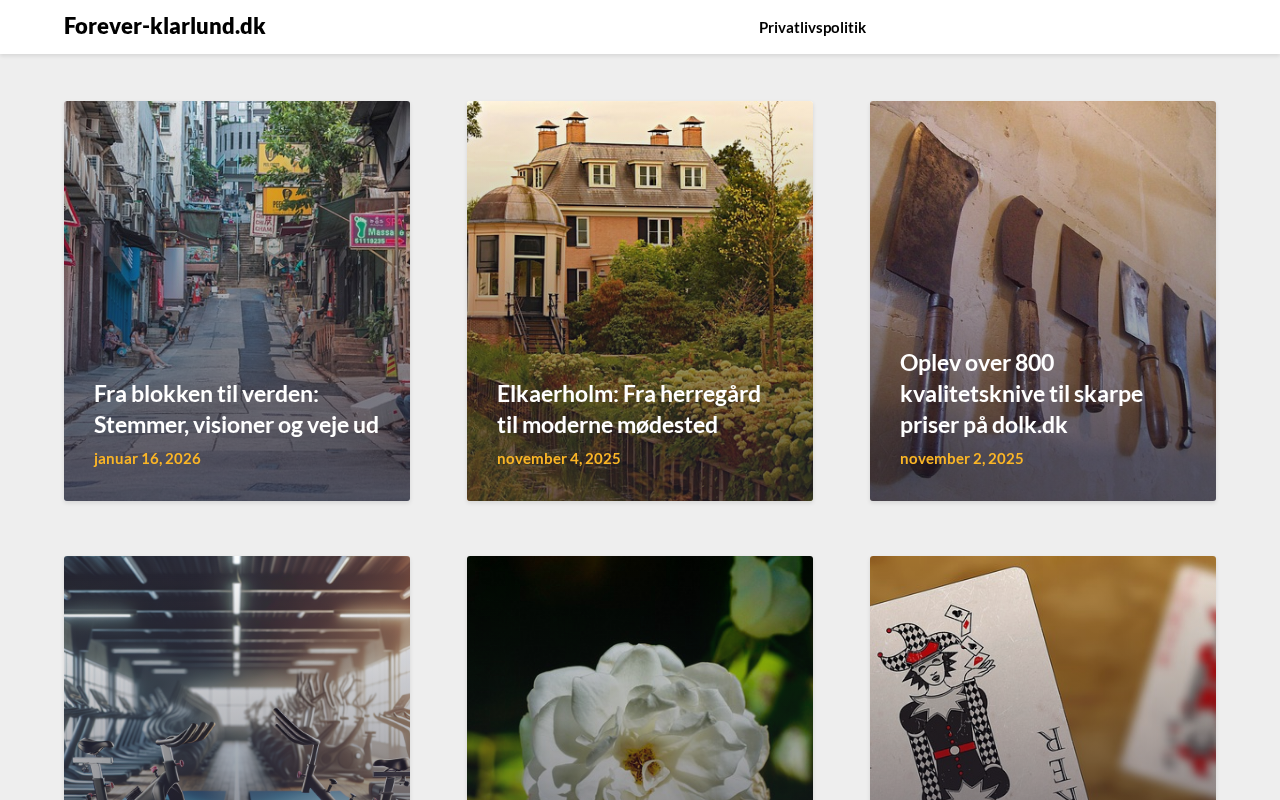The image size is (1280, 800).
Task: Open the joker playing card photo card
Action: tap(1043, 678)
